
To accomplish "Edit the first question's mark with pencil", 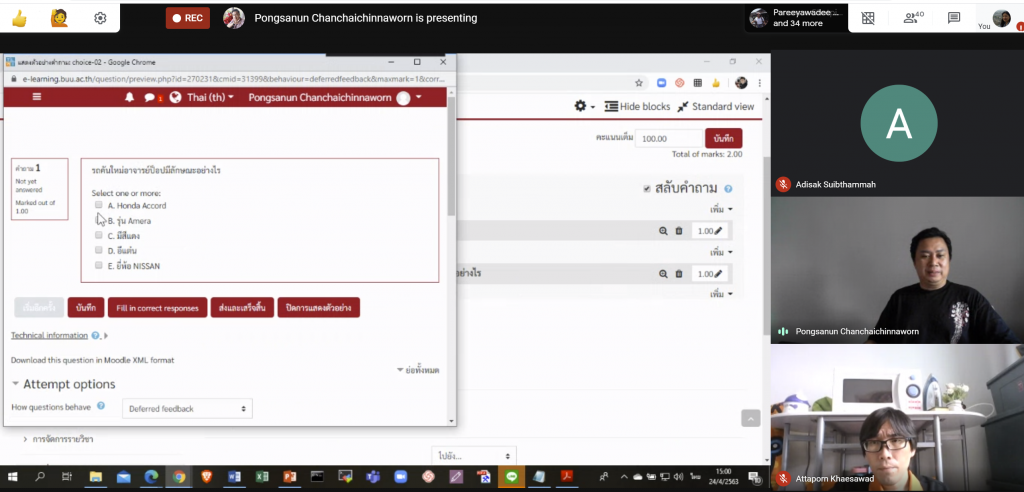I will tap(718, 231).
